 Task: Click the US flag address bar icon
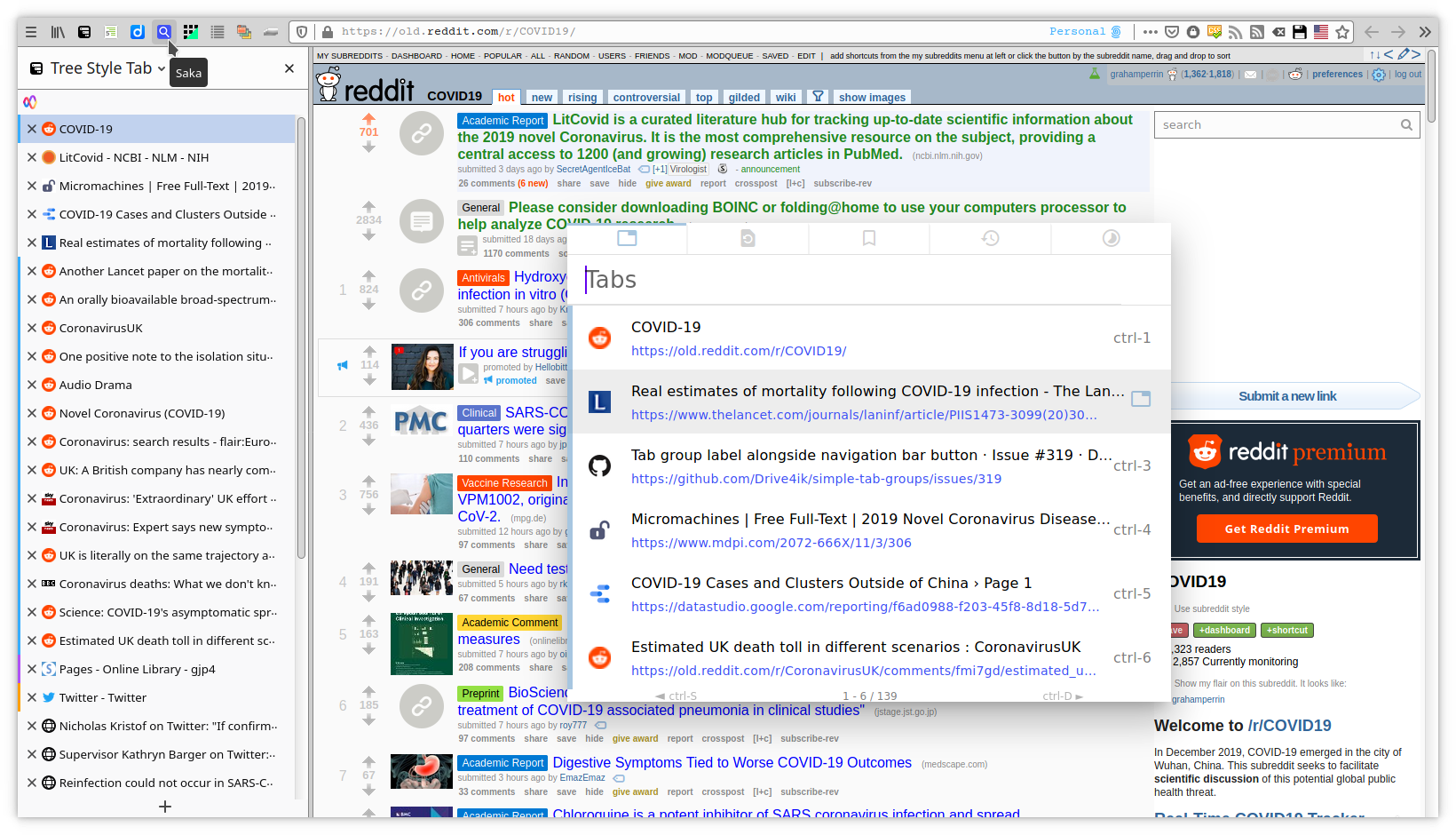pyautogui.click(x=1321, y=32)
